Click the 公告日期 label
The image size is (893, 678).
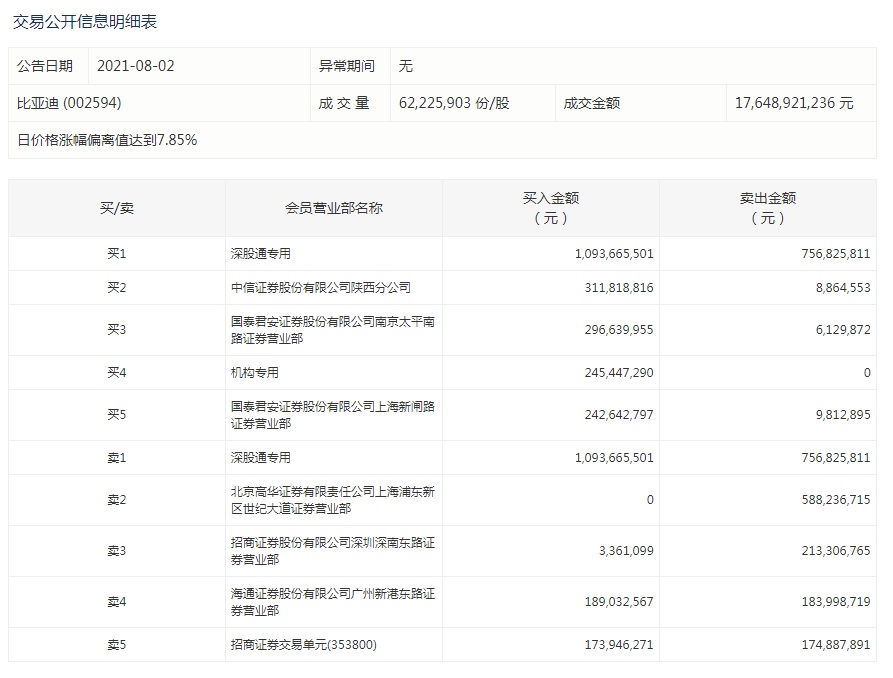45,66
